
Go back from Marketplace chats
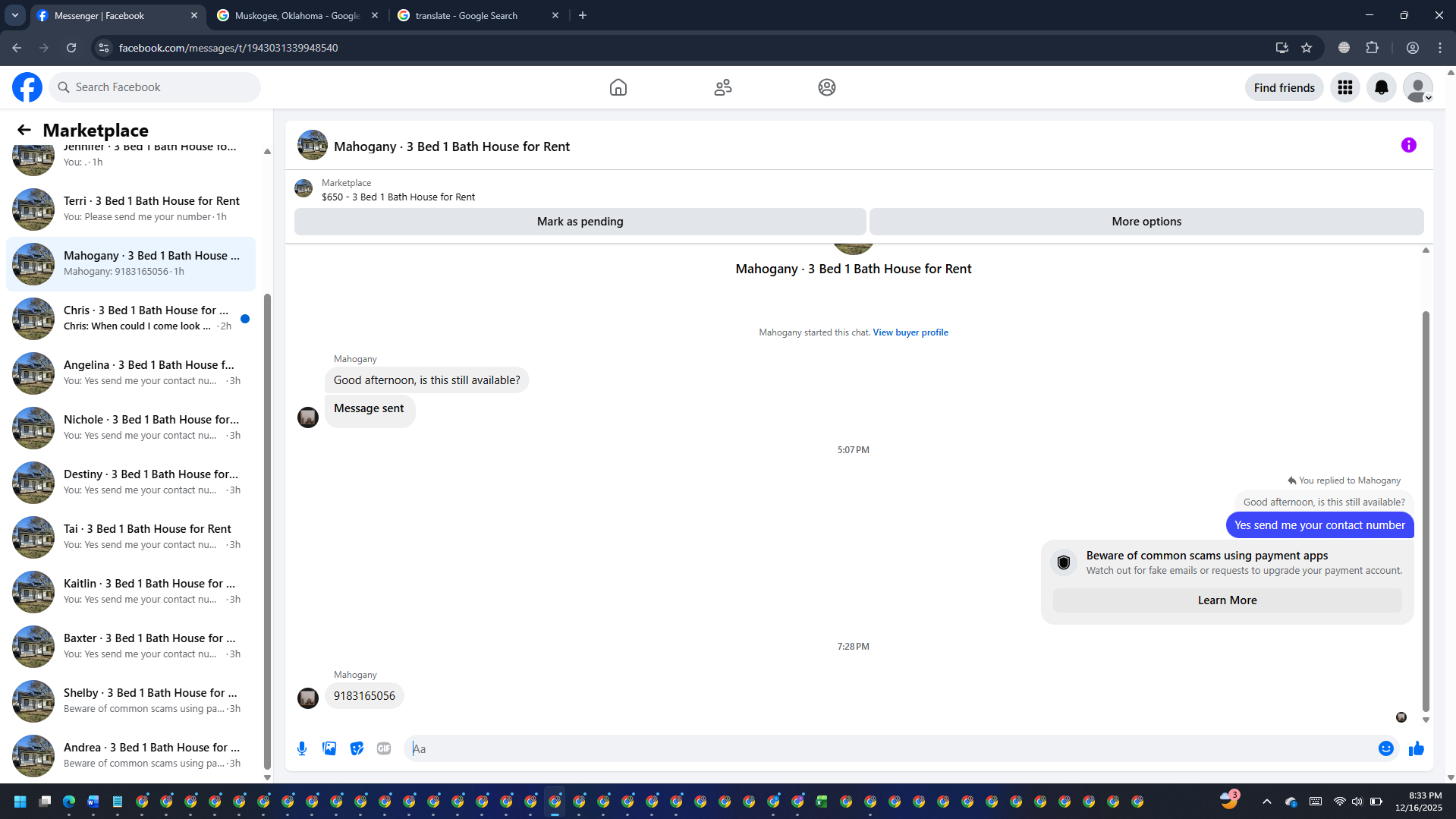pyautogui.click(x=24, y=130)
